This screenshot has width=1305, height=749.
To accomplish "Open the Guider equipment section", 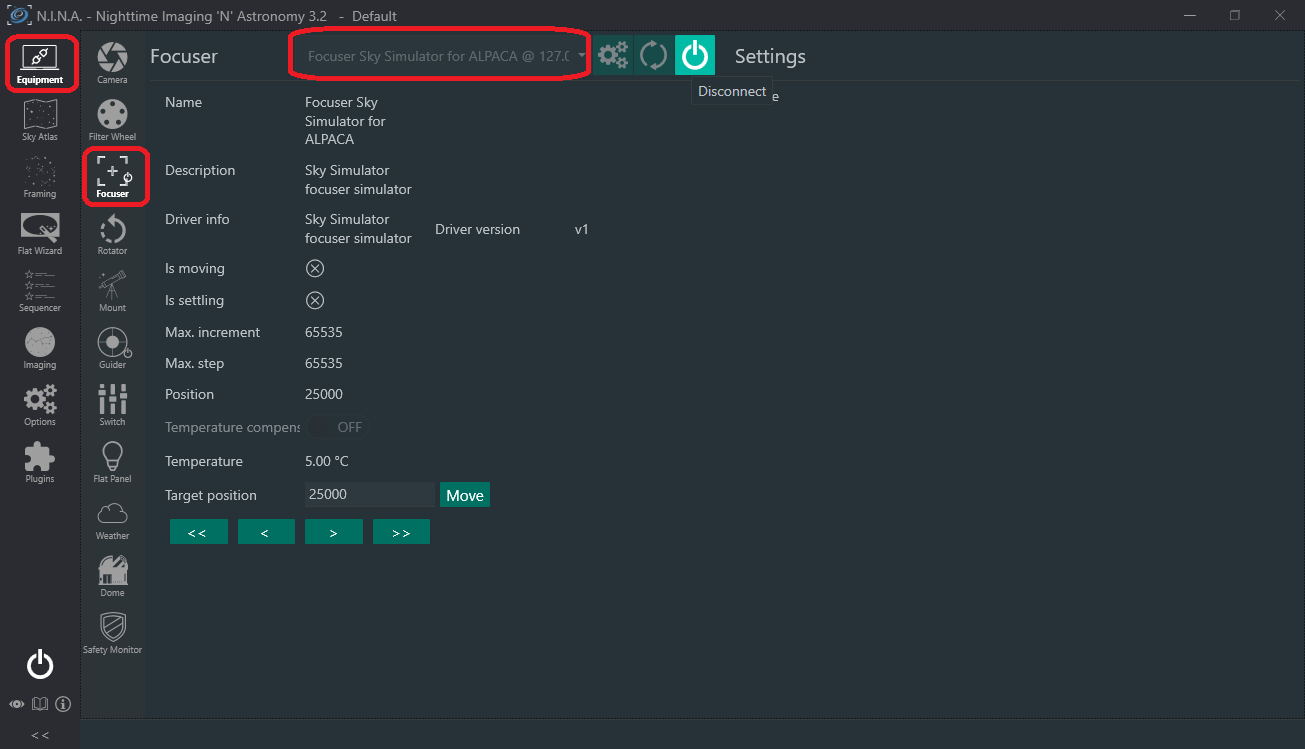I will coord(112,347).
